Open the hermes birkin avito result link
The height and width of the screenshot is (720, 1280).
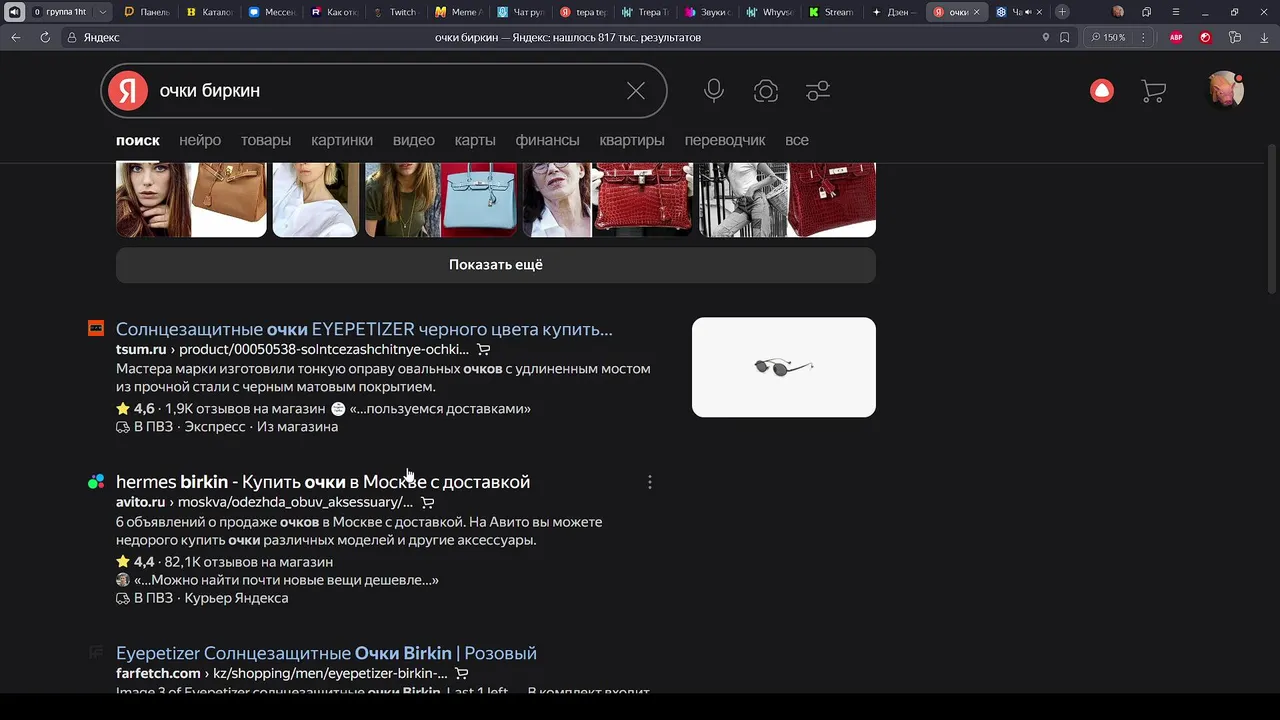click(x=323, y=482)
